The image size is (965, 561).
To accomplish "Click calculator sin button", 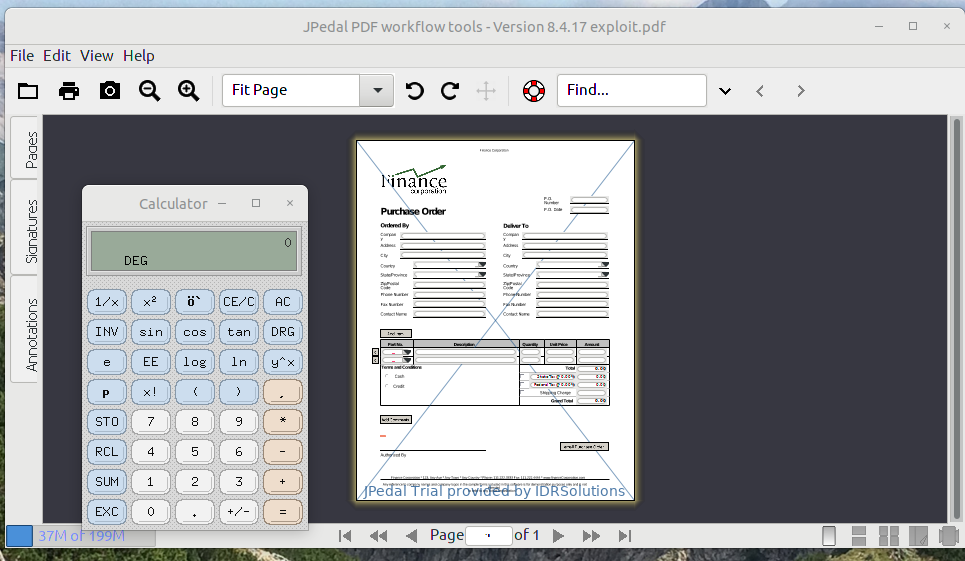I will (x=151, y=332).
